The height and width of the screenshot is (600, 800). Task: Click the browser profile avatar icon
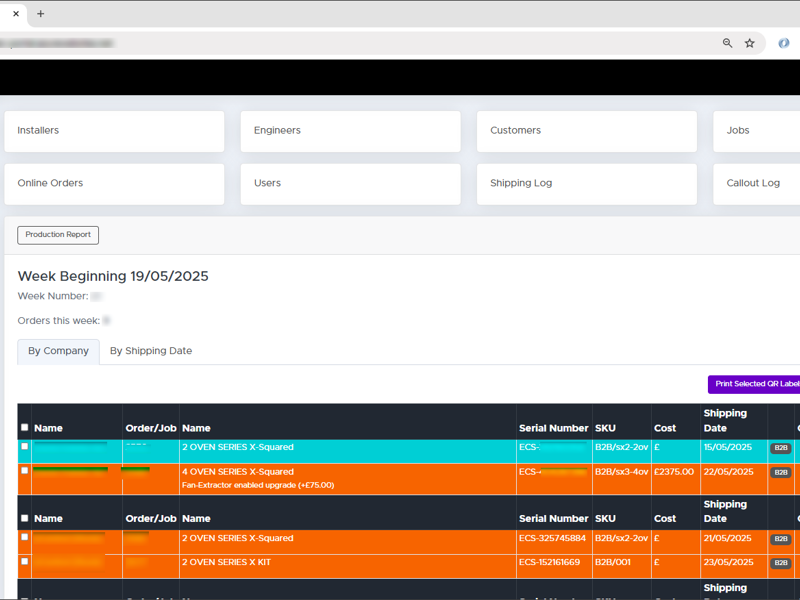[x=784, y=43]
